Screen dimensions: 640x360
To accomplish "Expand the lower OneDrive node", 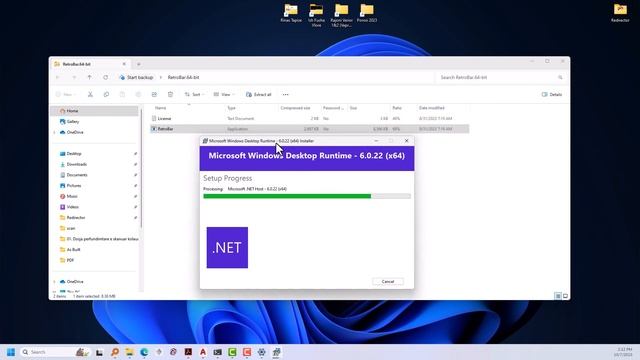I will [x=54, y=282].
